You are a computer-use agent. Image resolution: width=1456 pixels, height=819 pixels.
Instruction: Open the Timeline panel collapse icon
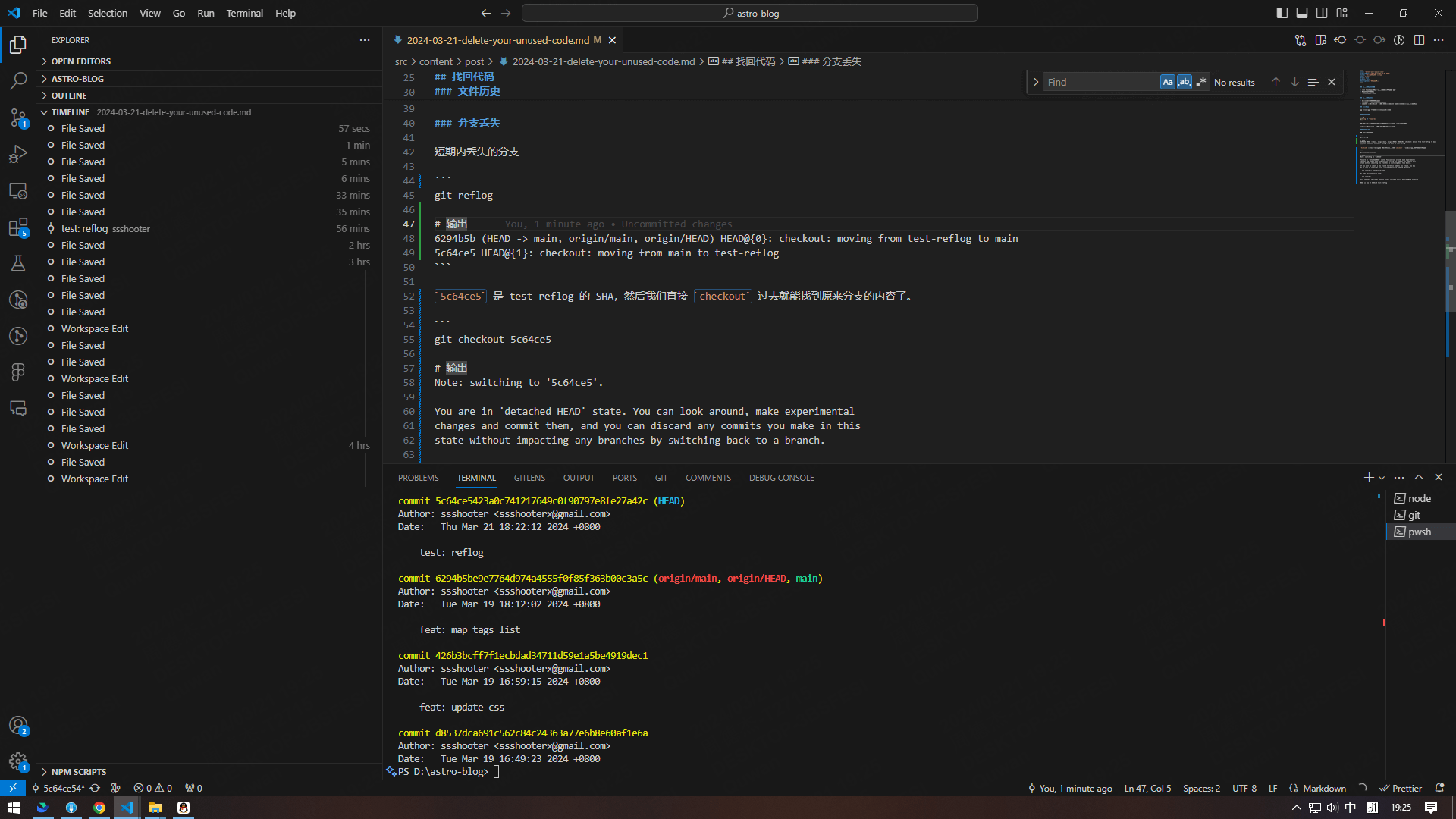tap(44, 112)
